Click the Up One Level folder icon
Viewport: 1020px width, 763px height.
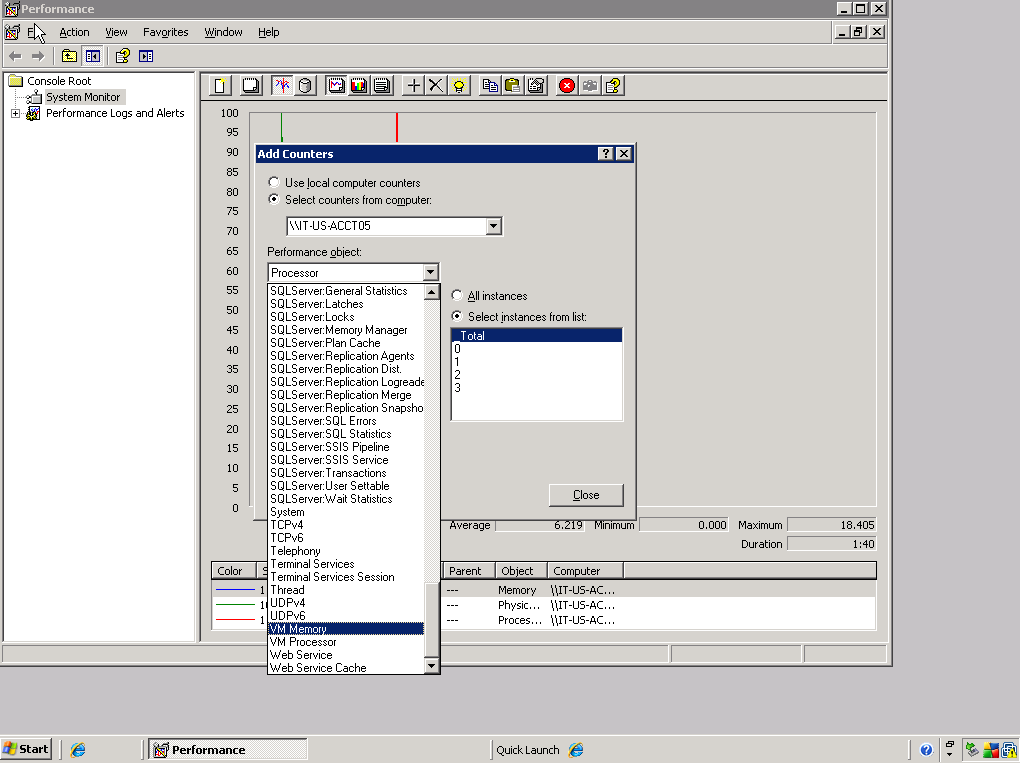click(x=69, y=57)
